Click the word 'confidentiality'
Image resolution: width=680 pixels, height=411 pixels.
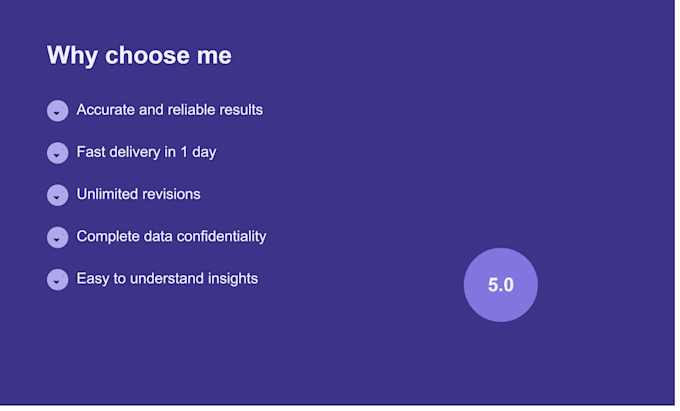221,237
